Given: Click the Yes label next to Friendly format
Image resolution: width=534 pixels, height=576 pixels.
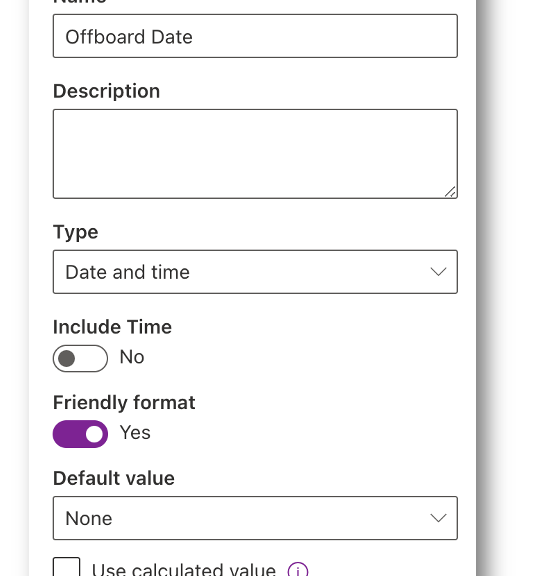Looking at the screenshot, I should [x=135, y=433].
